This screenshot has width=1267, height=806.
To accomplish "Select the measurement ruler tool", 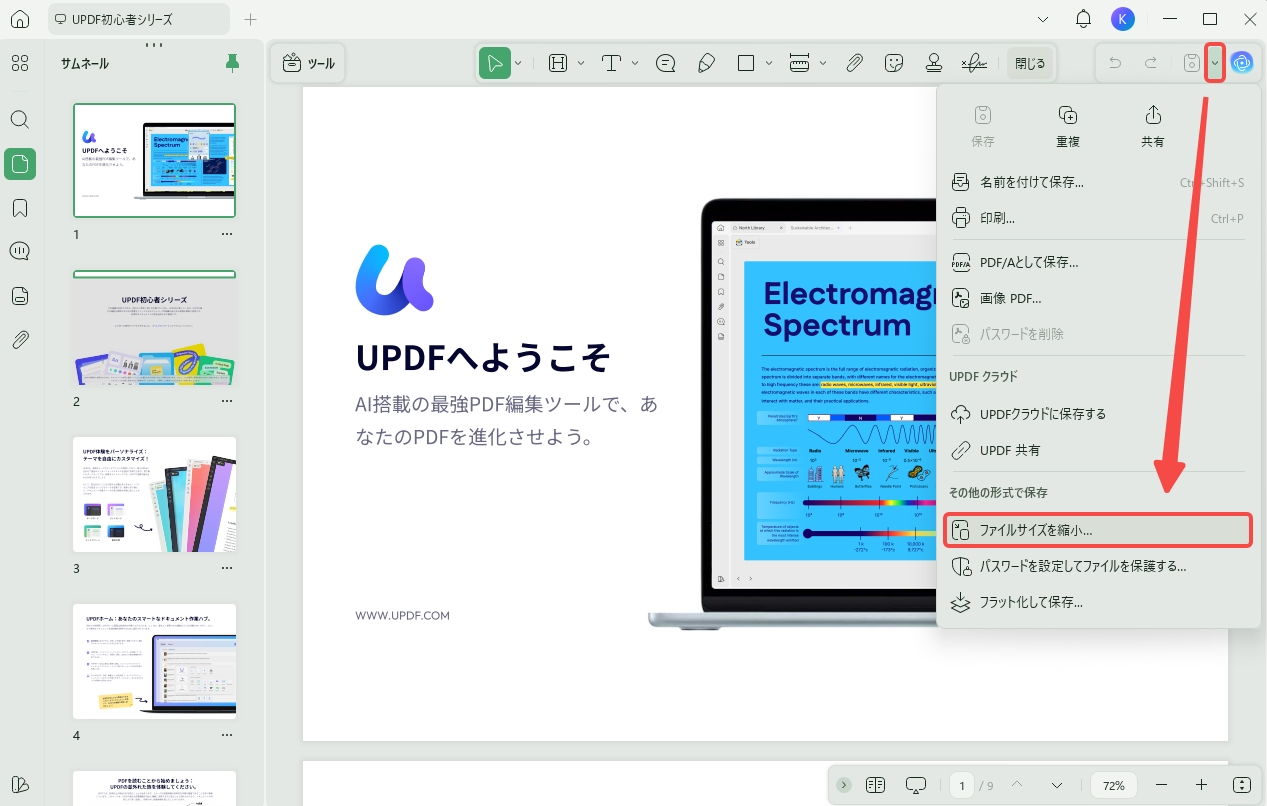I will [799, 63].
